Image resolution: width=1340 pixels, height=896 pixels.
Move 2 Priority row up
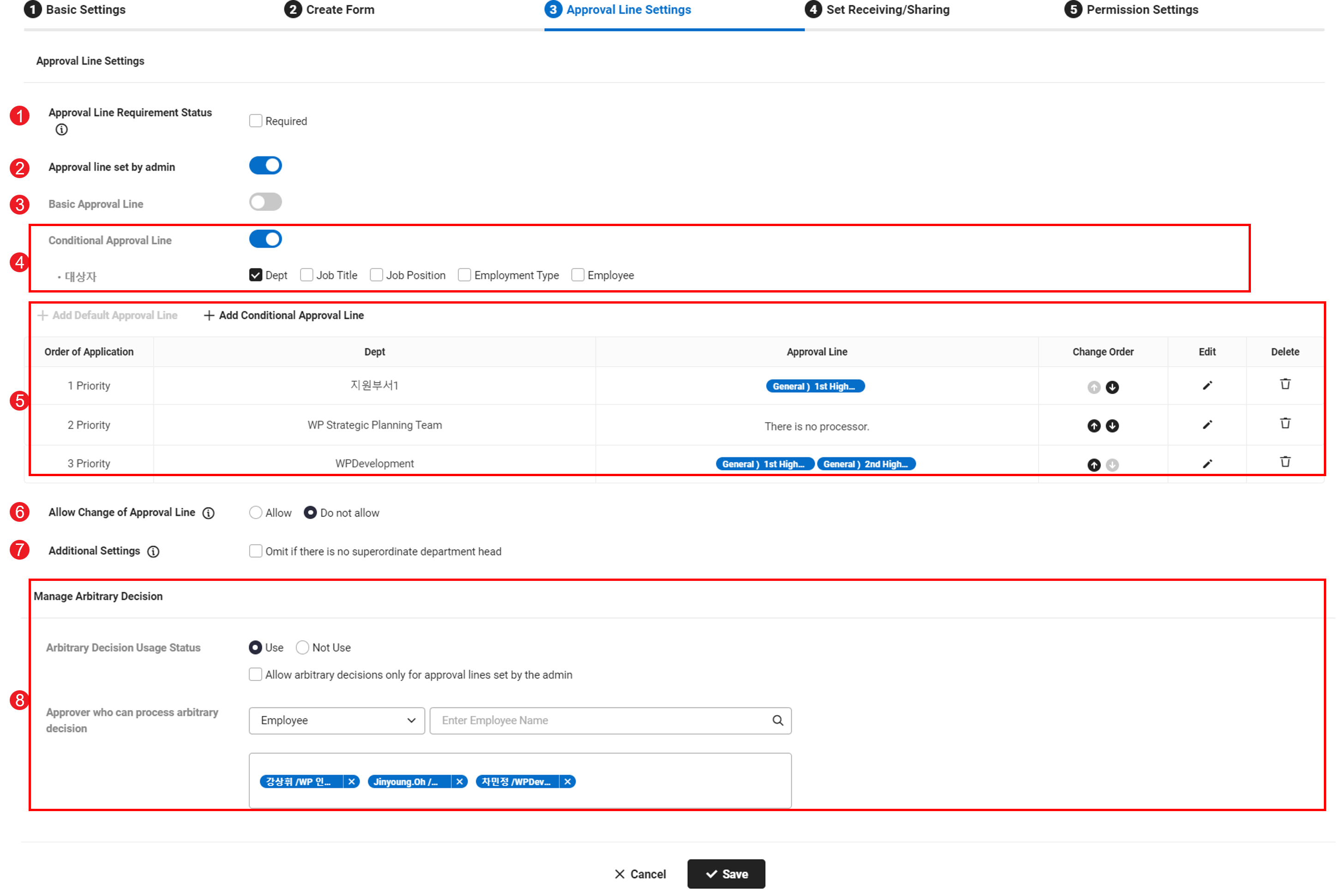pos(1094,426)
